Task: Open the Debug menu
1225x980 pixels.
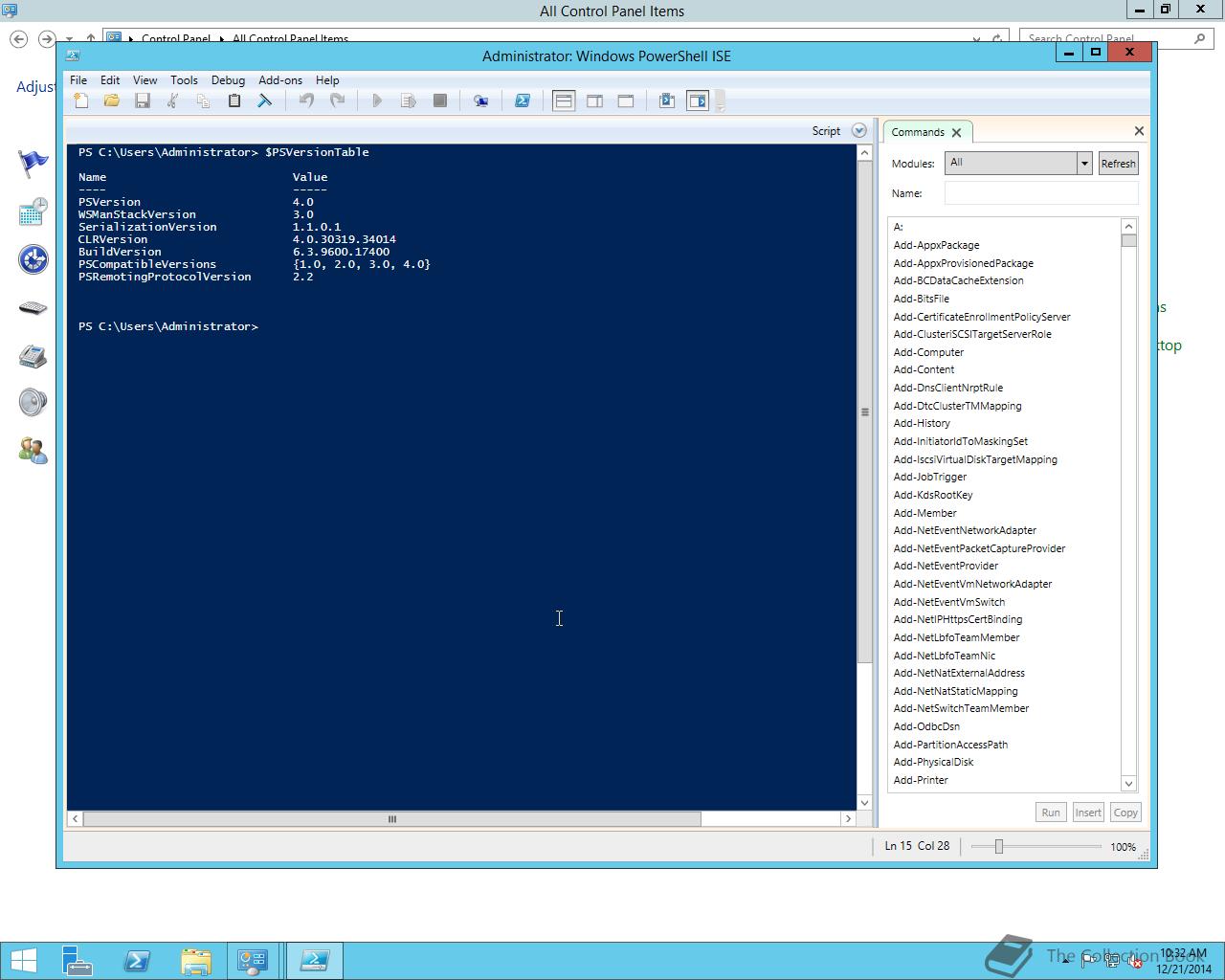Action: (x=228, y=80)
